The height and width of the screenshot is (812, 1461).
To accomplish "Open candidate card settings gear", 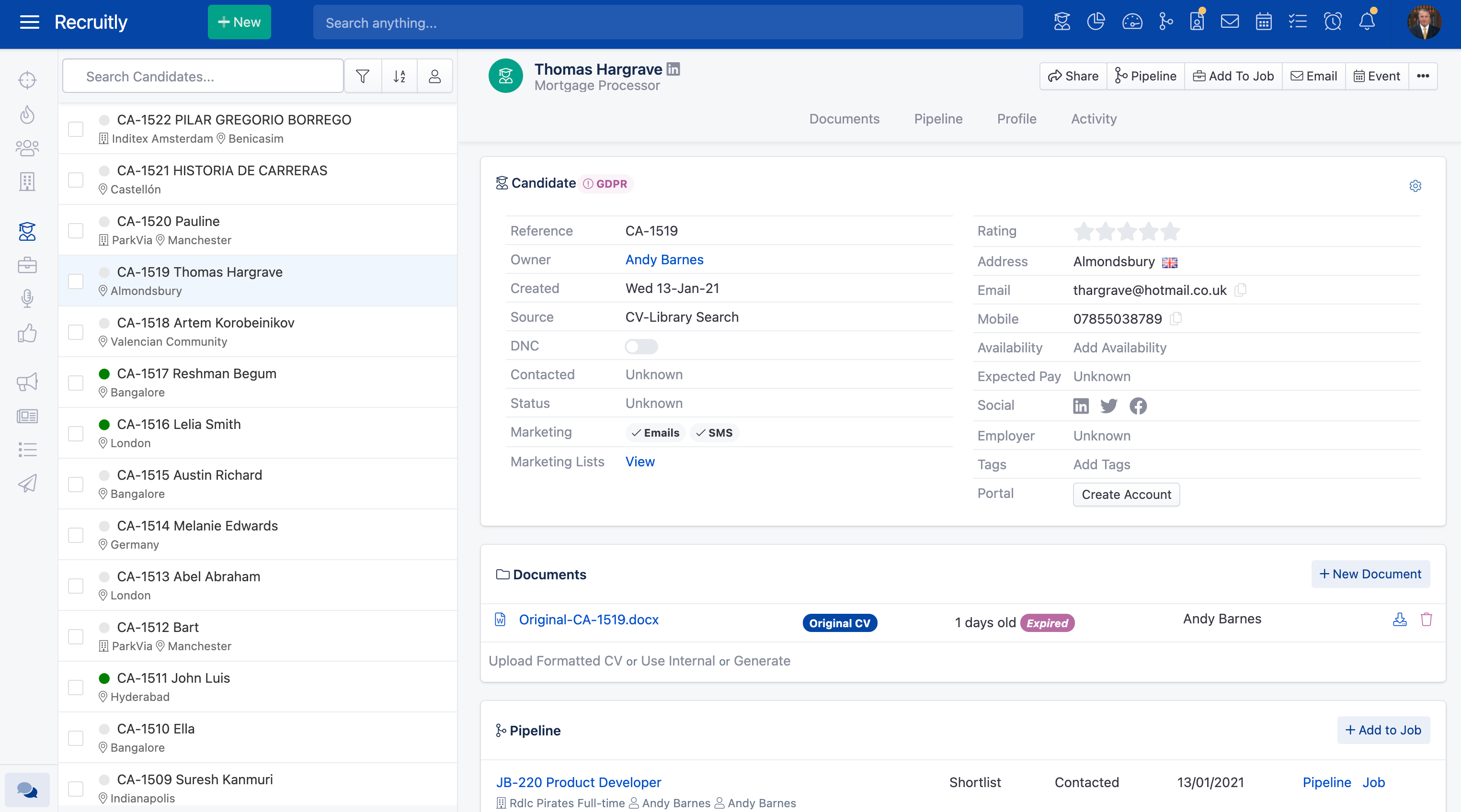I will point(1415,186).
